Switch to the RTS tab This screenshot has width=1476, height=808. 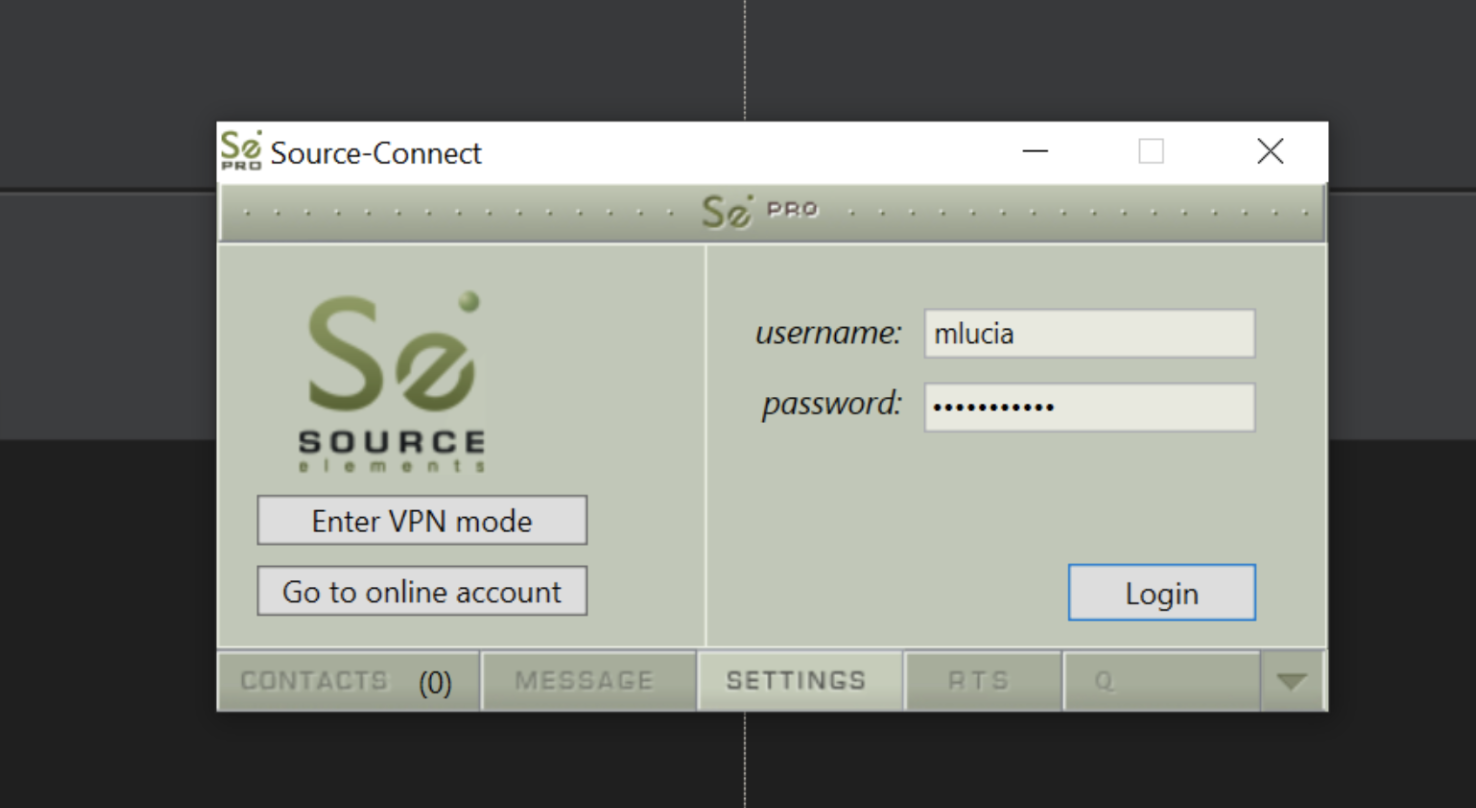(979, 681)
